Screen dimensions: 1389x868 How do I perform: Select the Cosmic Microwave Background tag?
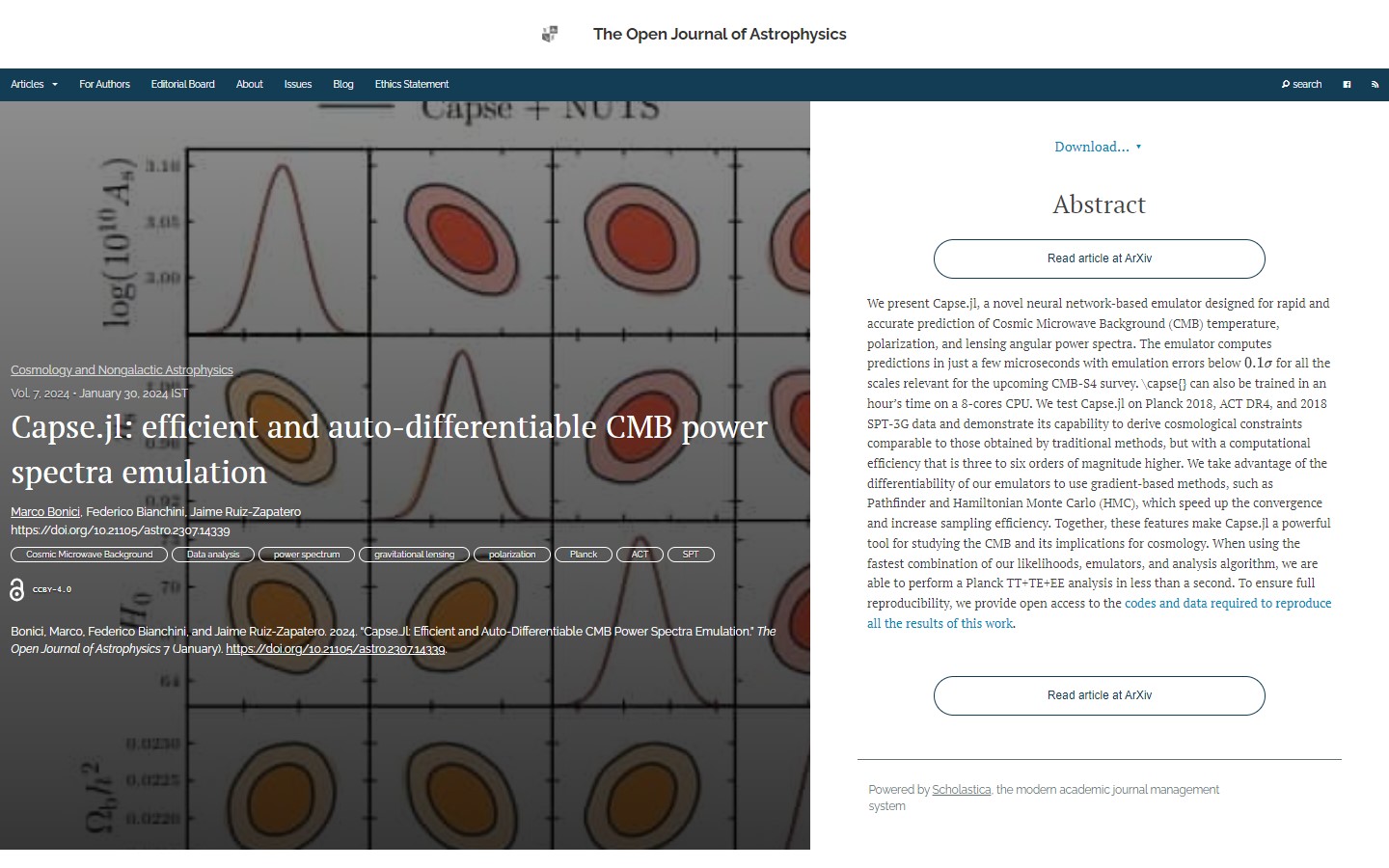(x=89, y=555)
